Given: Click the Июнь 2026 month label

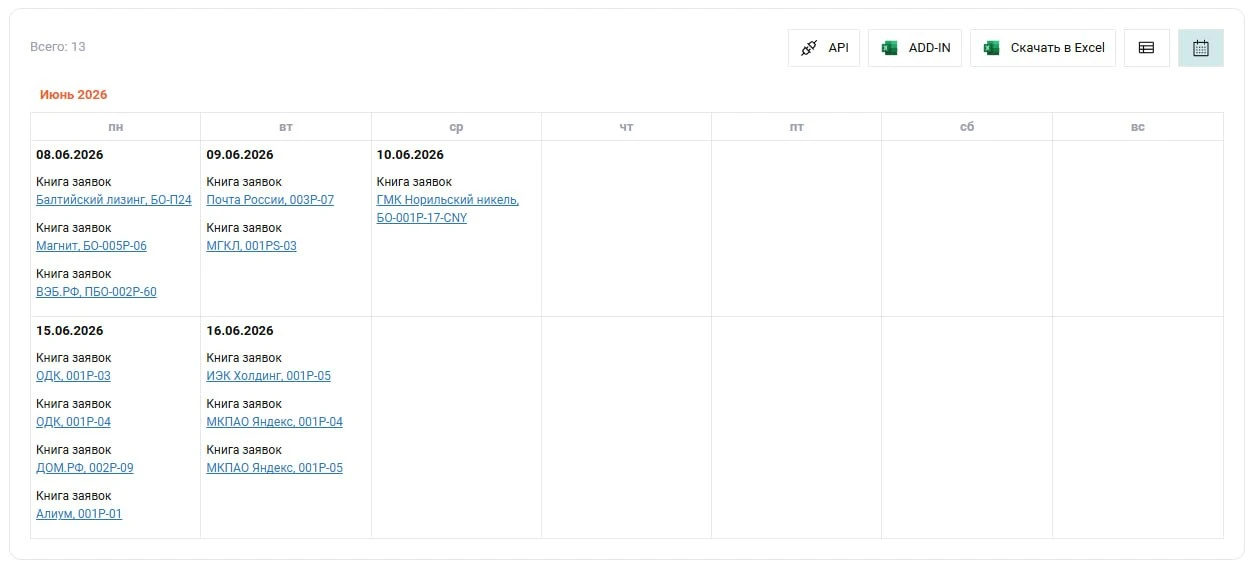Looking at the screenshot, I should [73, 95].
